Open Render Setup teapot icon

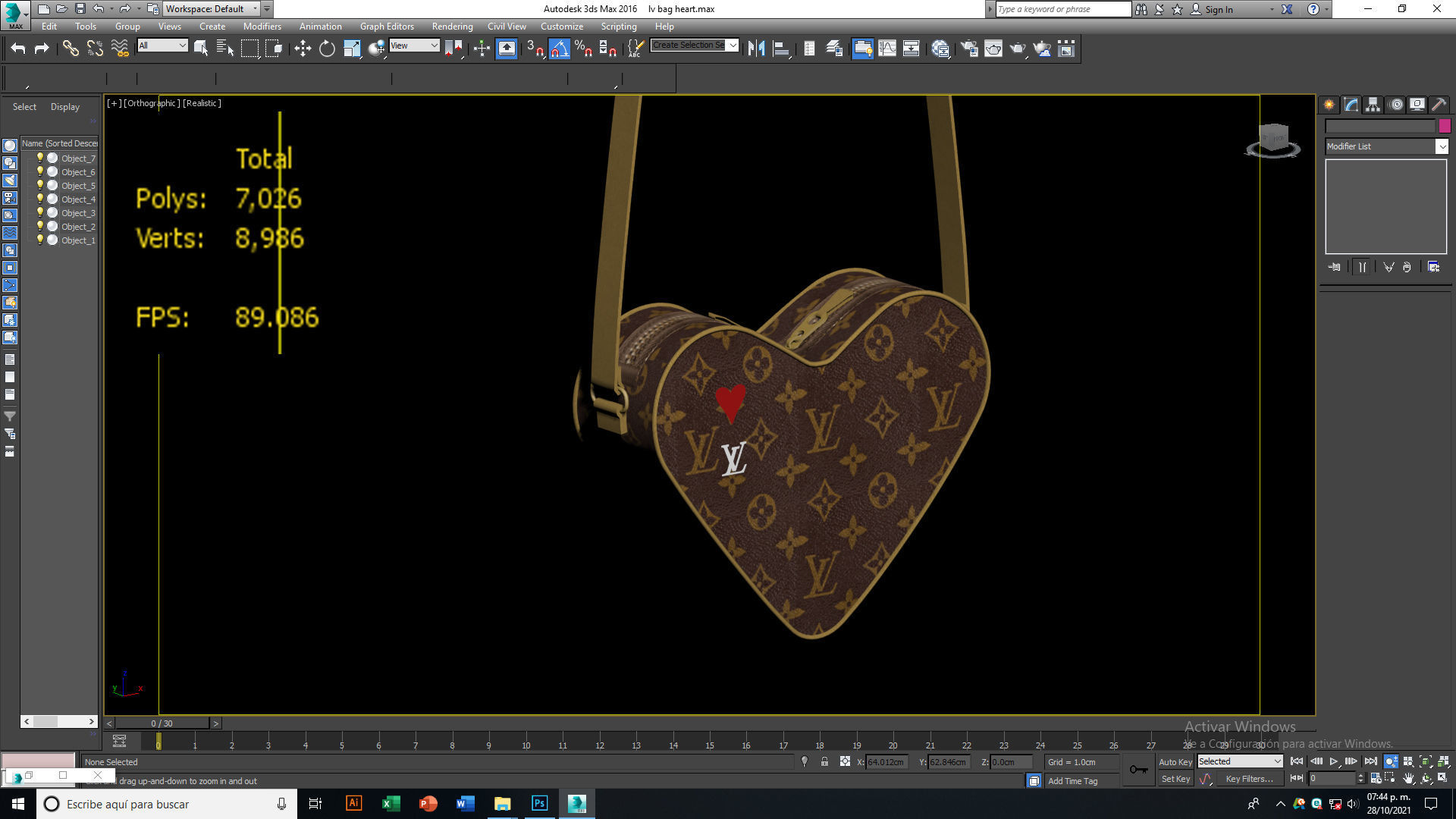coord(969,49)
